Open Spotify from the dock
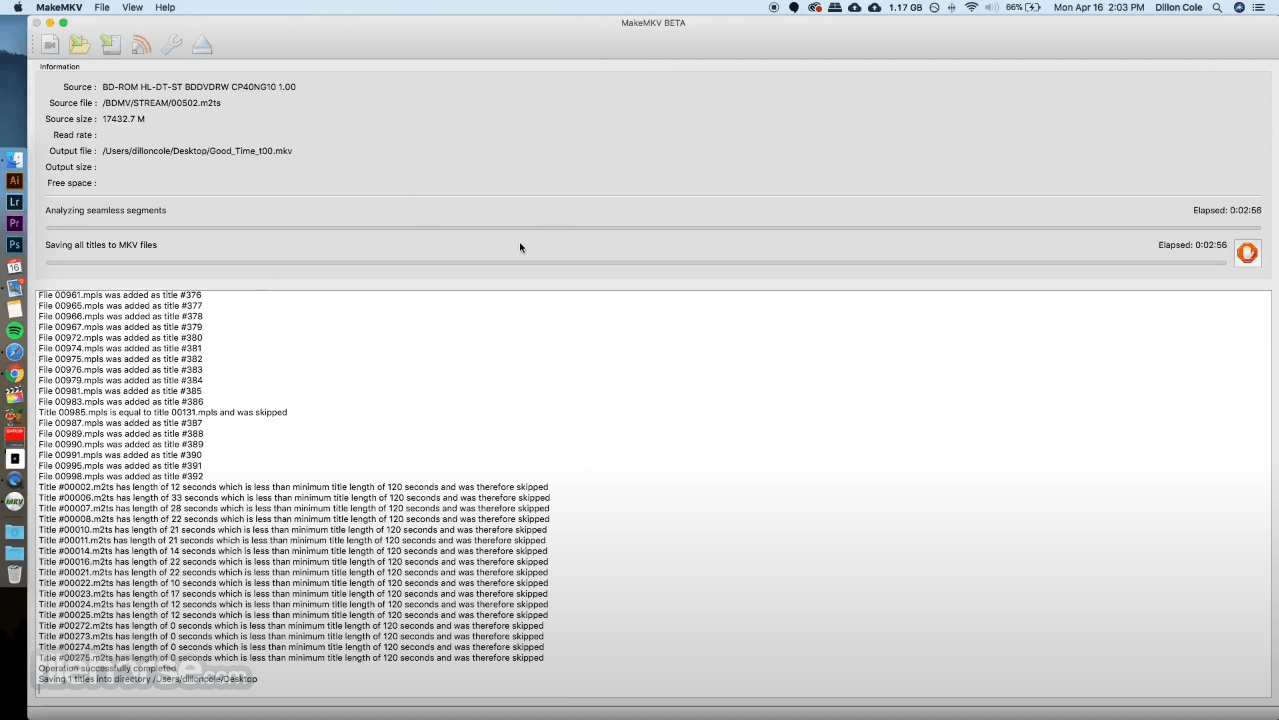The width and height of the screenshot is (1279, 720). pyautogui.click(x=14, y=331)
